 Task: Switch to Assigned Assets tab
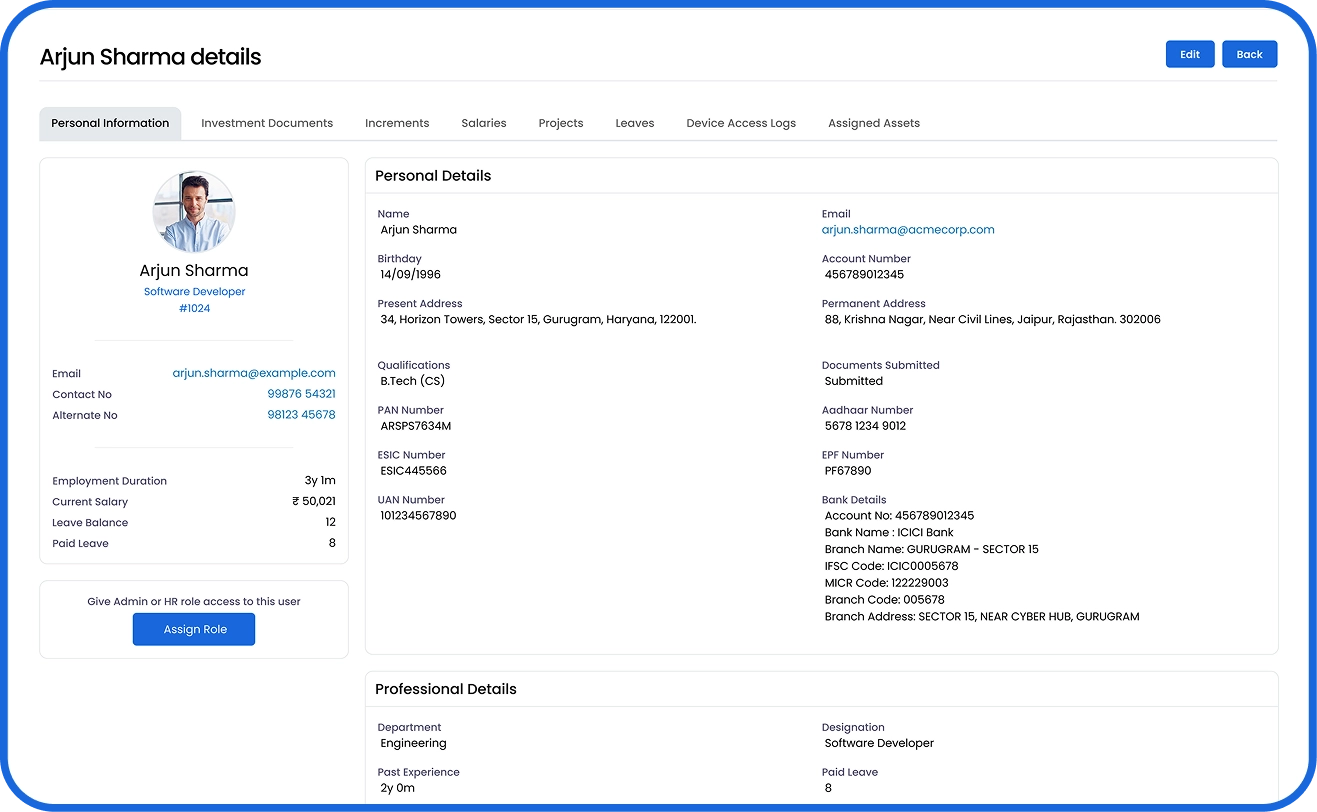[x=874, y=123]
